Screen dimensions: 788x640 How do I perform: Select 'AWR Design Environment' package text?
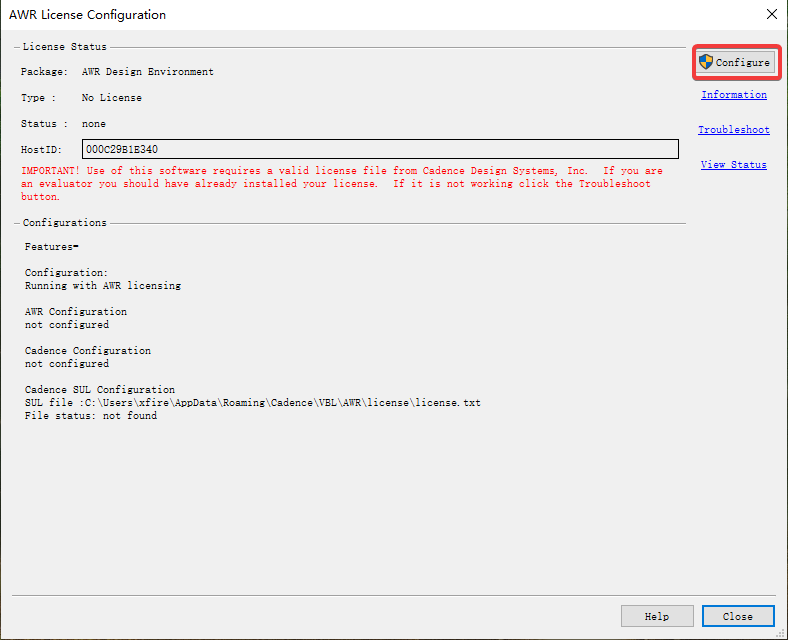click(148, 72)
